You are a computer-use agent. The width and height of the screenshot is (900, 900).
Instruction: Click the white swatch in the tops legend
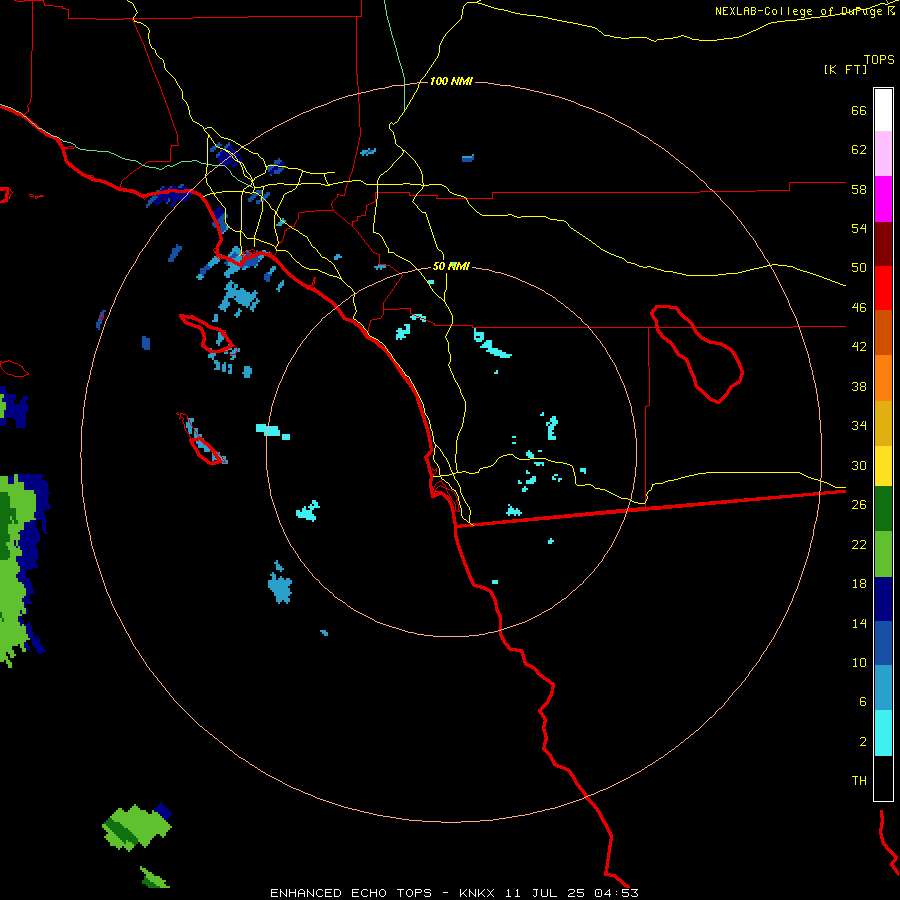pos(883,110)
